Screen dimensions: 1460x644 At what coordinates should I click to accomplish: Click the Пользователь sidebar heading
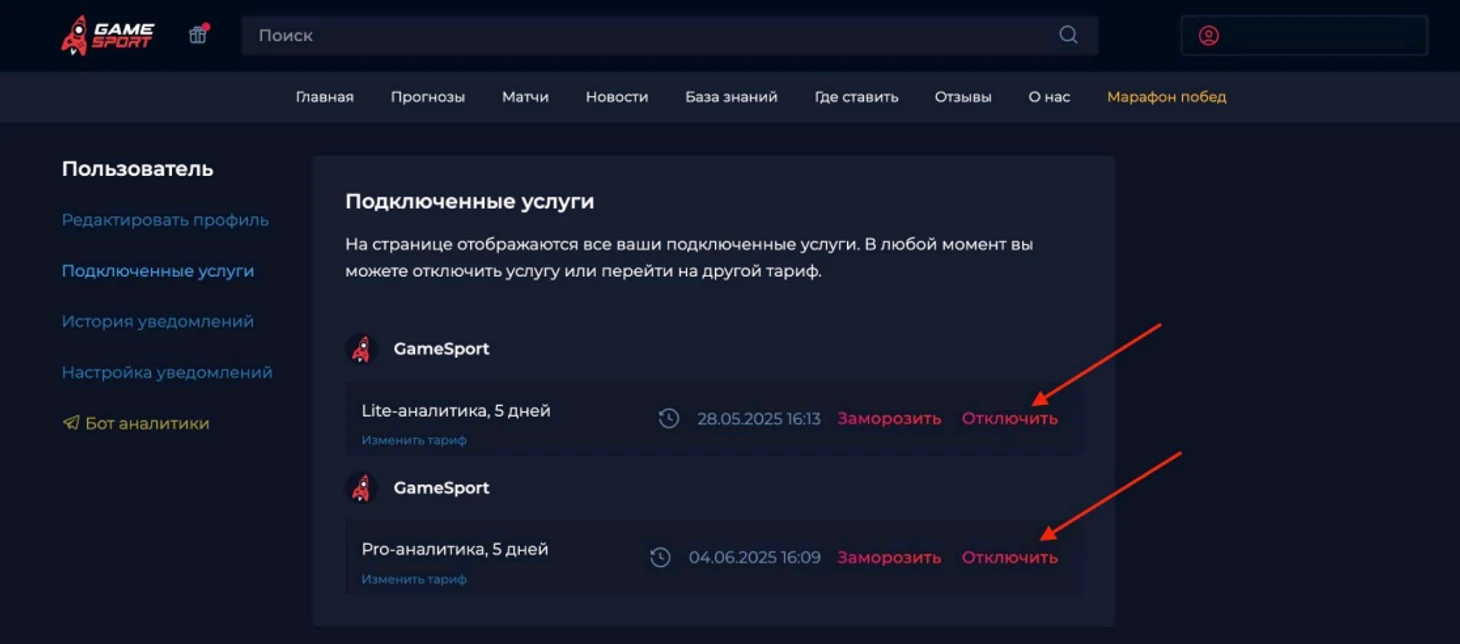(138, 169)
